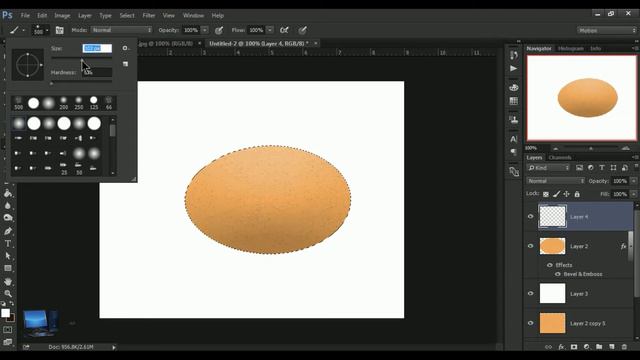Toggle lock position
Screen dimensions: 640x360
(567, 194)
